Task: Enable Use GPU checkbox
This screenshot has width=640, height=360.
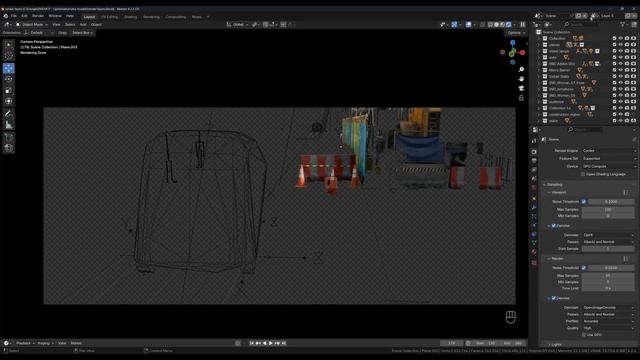Action: coord(583,335)
